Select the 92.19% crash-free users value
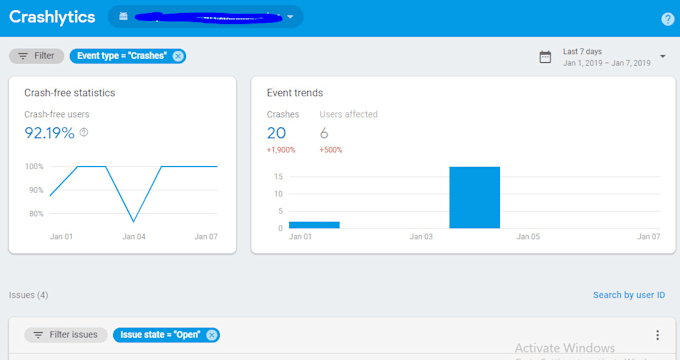The image size is (680, 360). pos(49,133)
